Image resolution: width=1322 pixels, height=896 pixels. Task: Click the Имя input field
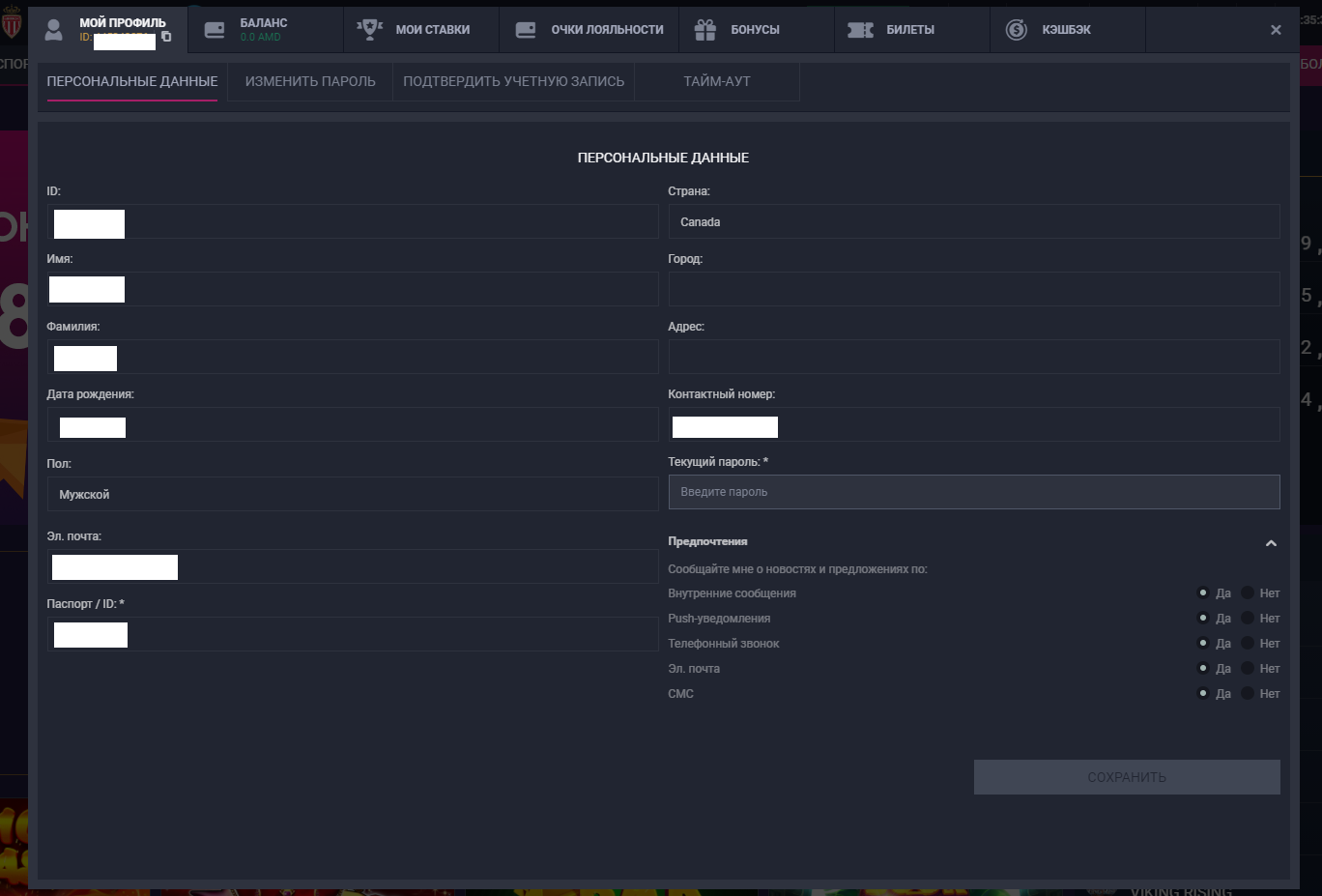pyautogui.click(x=353, y=289)
